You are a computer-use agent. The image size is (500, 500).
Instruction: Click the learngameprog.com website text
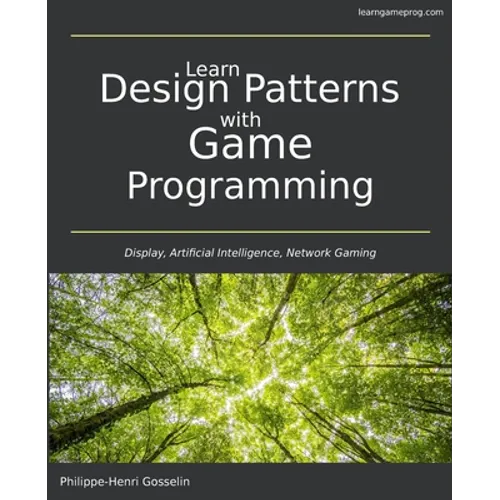pos(401,13)
